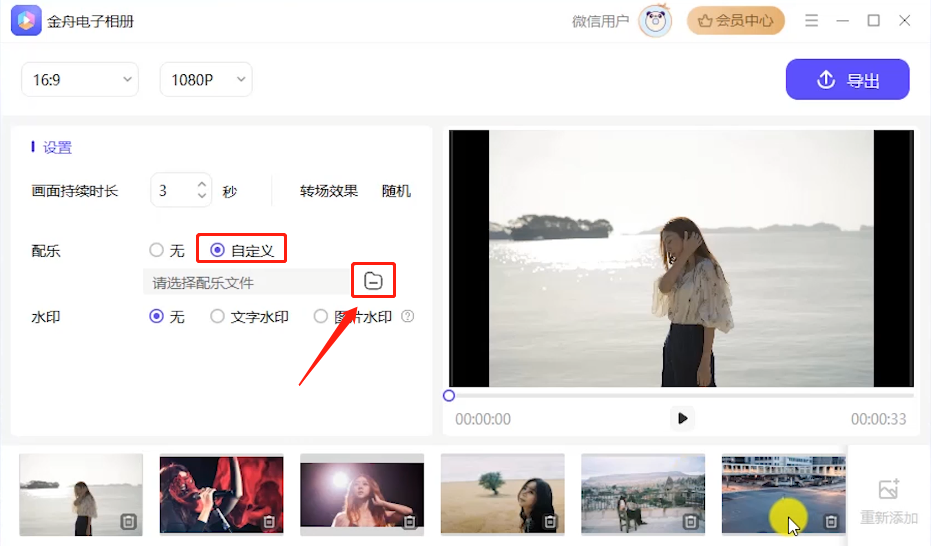Click the help icon beside 图片水印
931x546 pixels.
tap(407, 316)
